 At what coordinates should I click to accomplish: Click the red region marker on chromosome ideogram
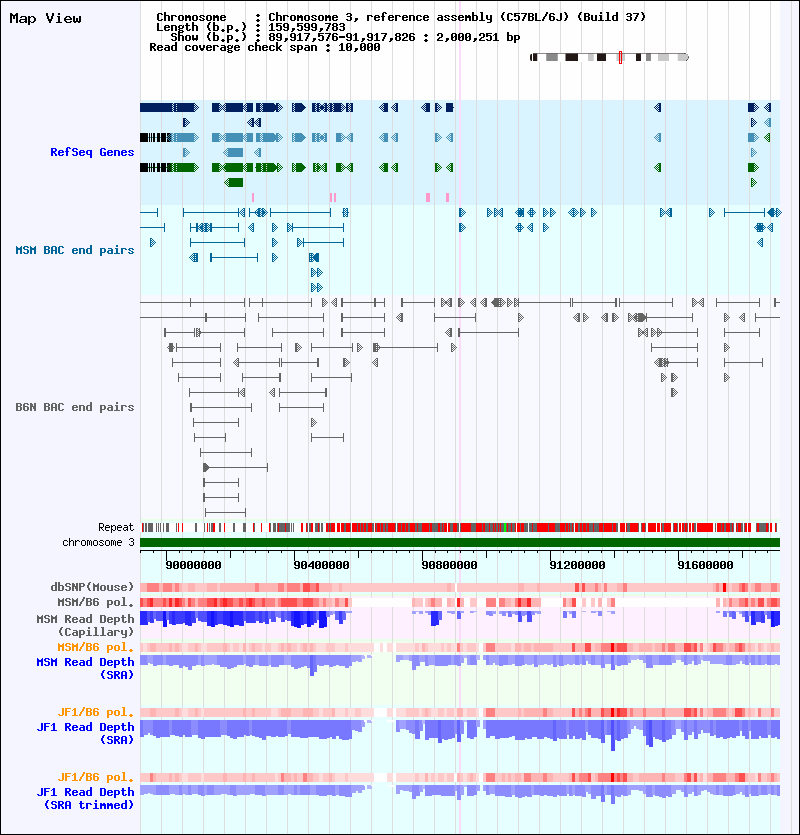(621, 57)
